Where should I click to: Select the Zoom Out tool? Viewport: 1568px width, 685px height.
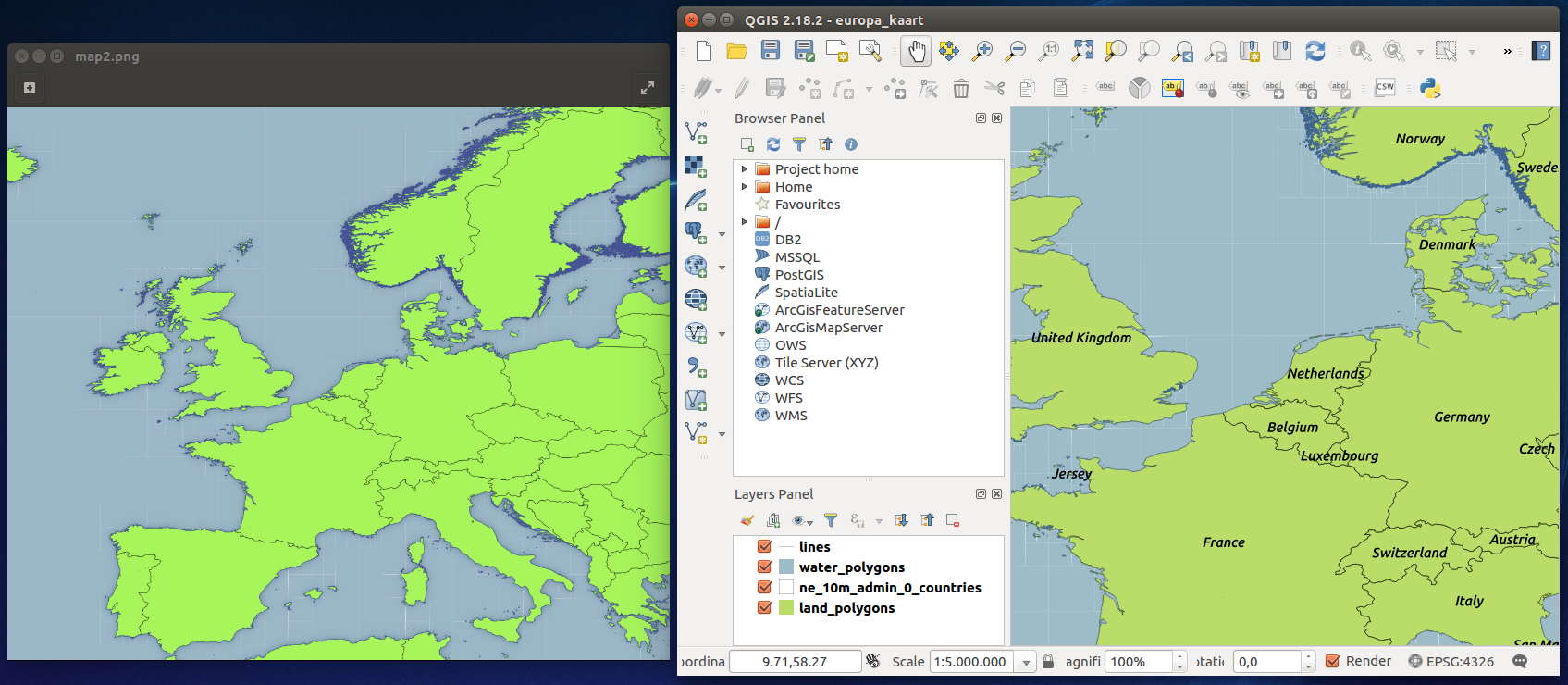pos(1016,51)
